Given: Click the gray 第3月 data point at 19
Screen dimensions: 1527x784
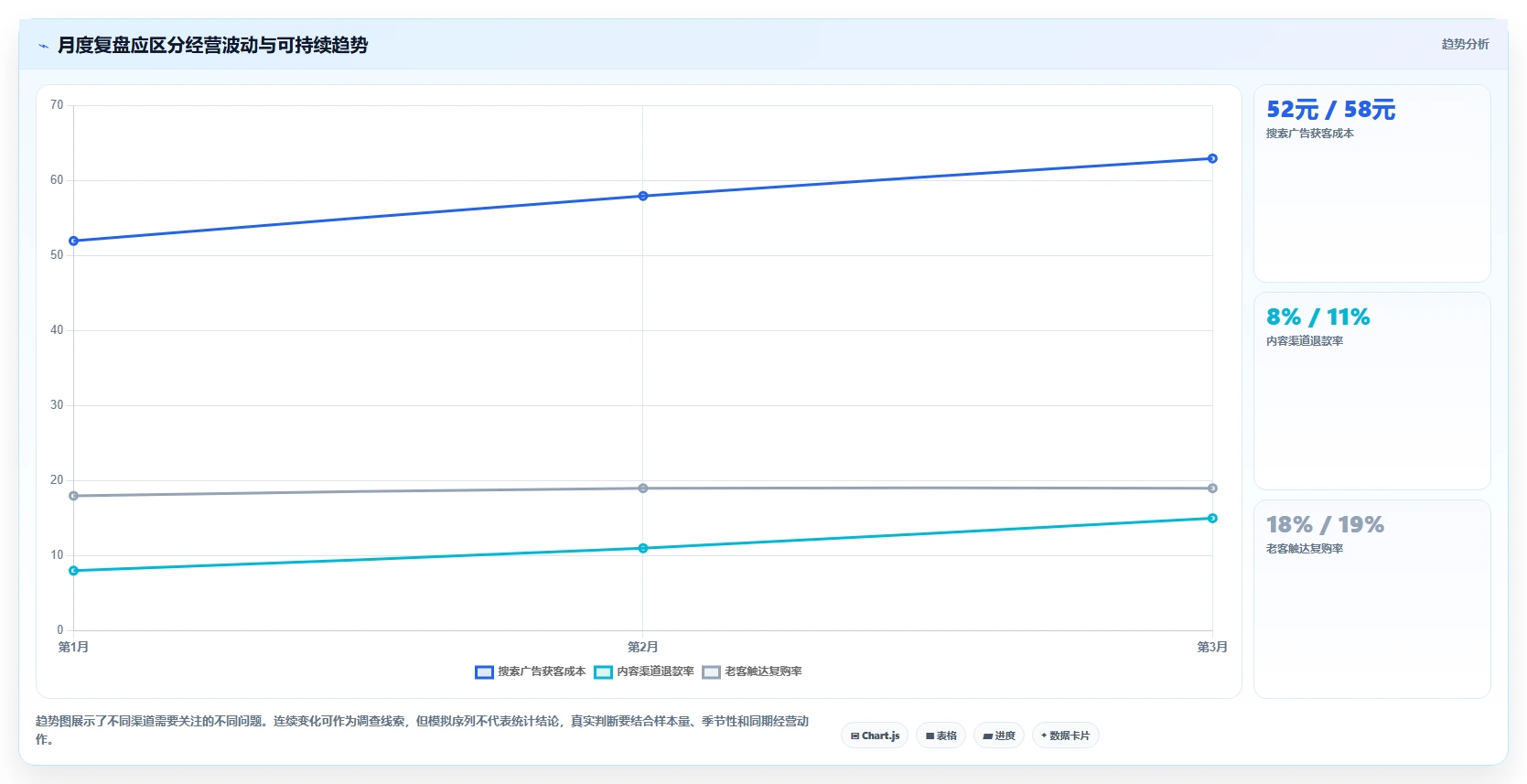Looking at the screenshot, I should 1212,489.
